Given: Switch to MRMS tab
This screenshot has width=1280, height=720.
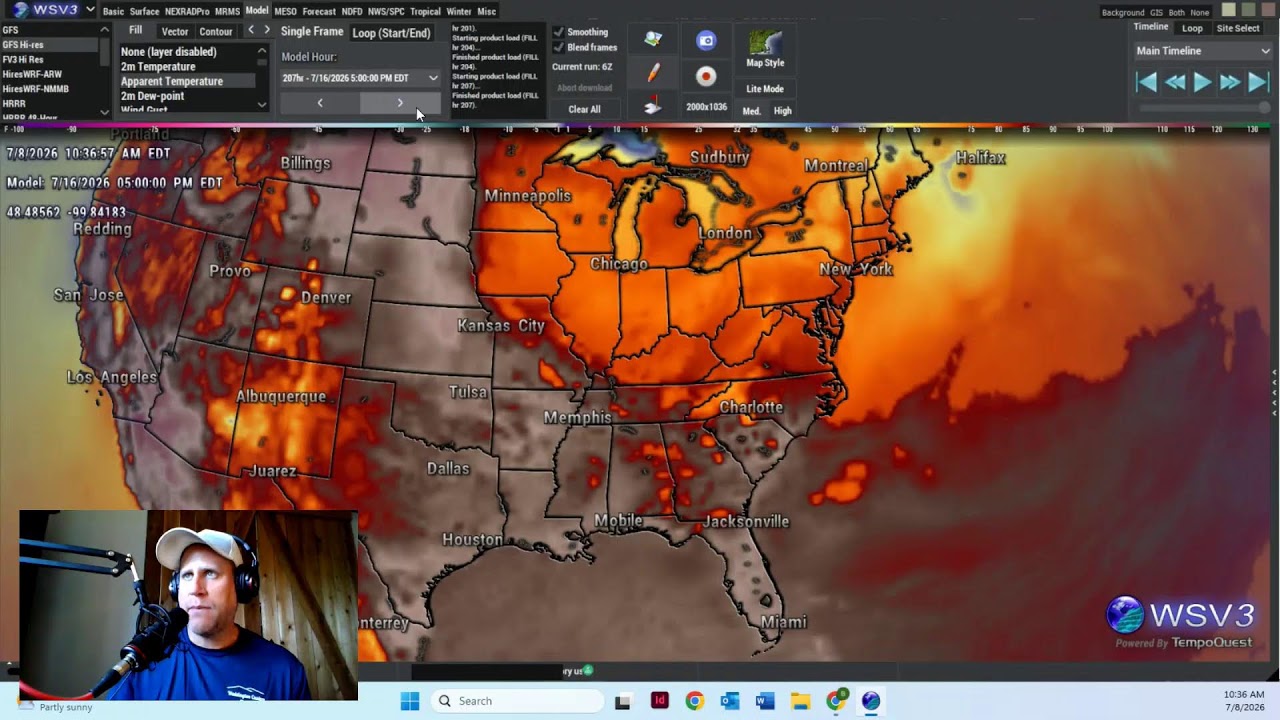Looking at the screenshot, I should [227, 12].
